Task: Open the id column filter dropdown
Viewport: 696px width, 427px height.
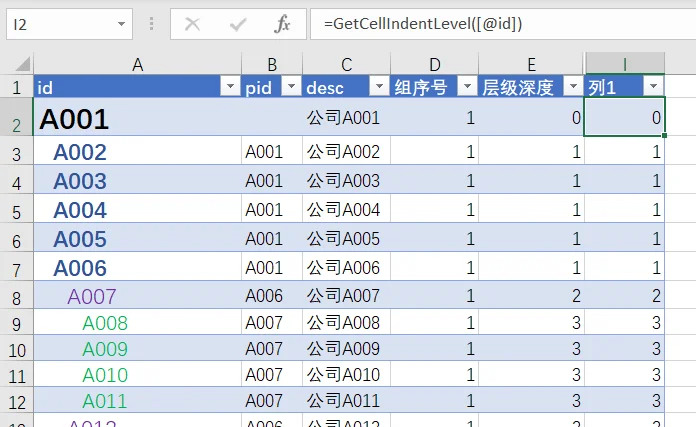Action: [x=230, y=86]
